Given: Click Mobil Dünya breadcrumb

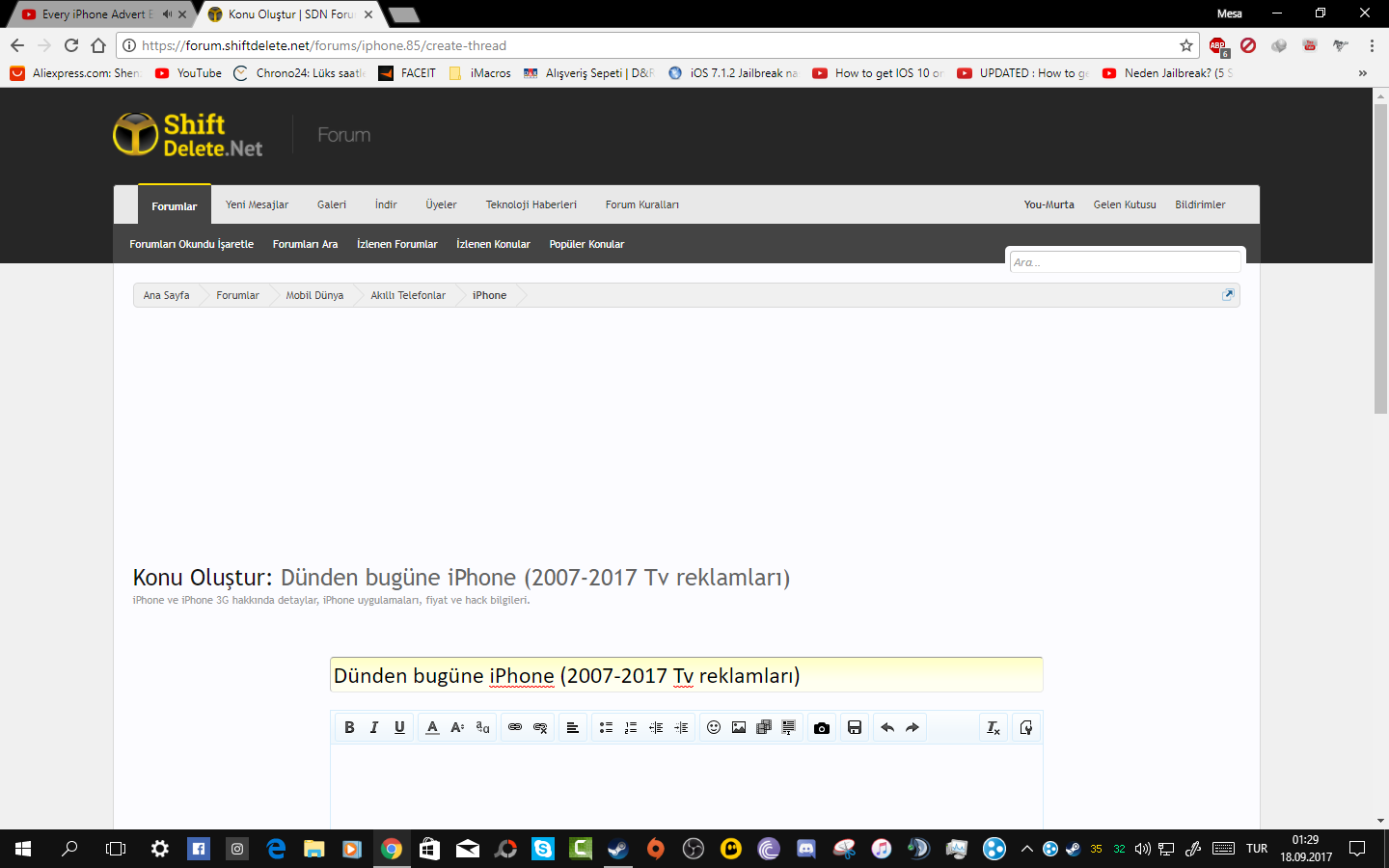Looking at the screenshot, I should coord(314,295).
